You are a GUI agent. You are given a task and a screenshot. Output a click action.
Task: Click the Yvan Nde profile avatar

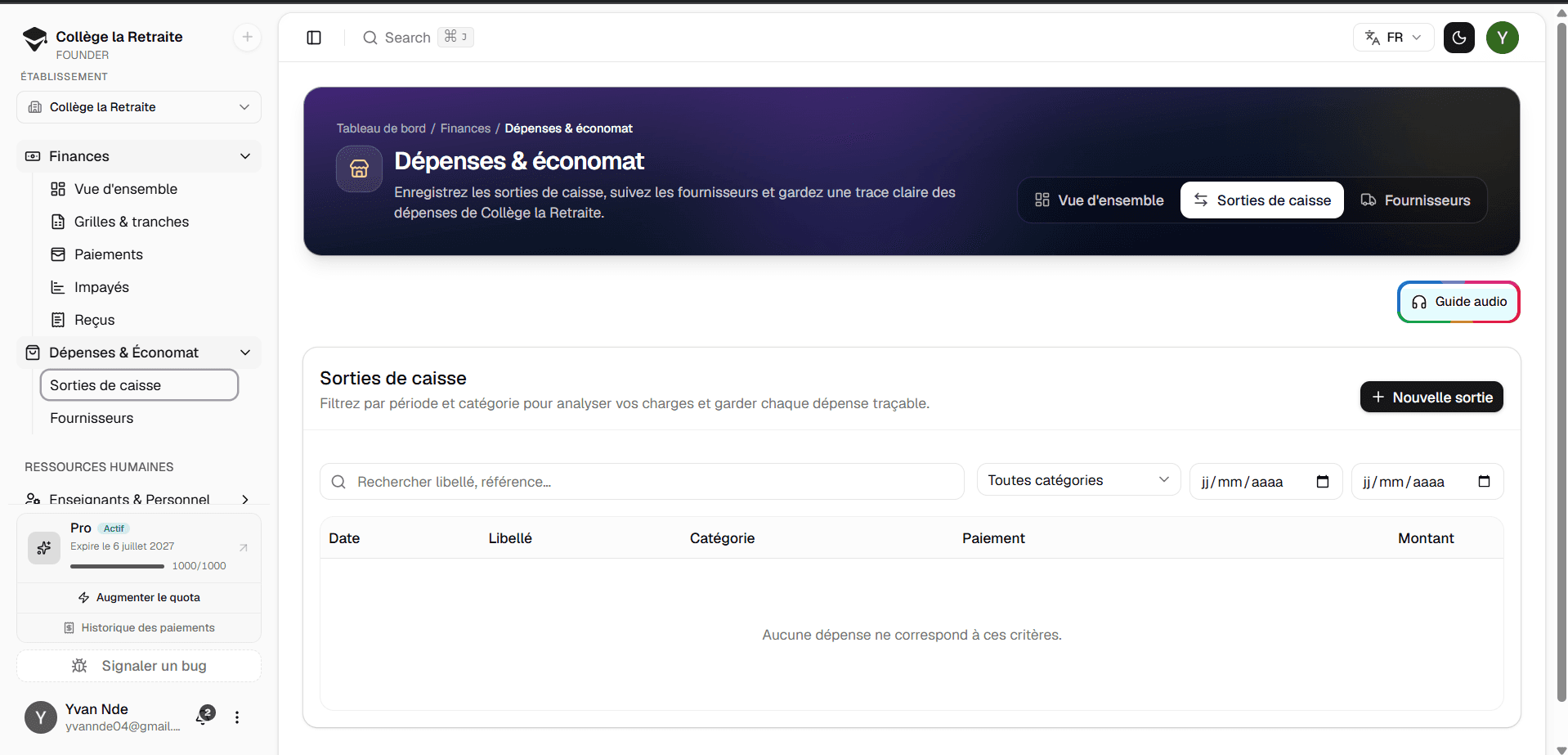[x=41, y=717]
